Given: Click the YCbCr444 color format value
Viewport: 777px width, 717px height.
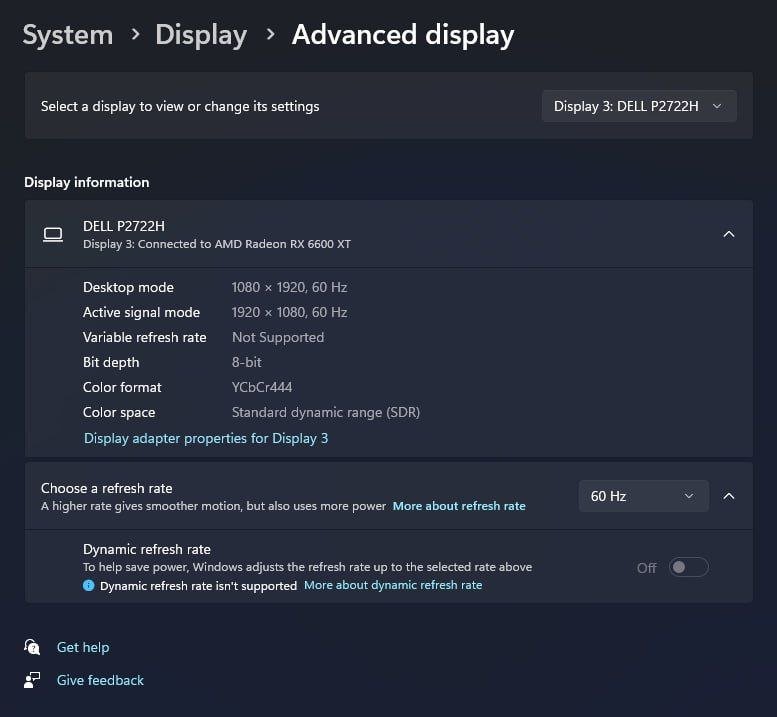Looking at the screenshot, I should tap(262, 387).
